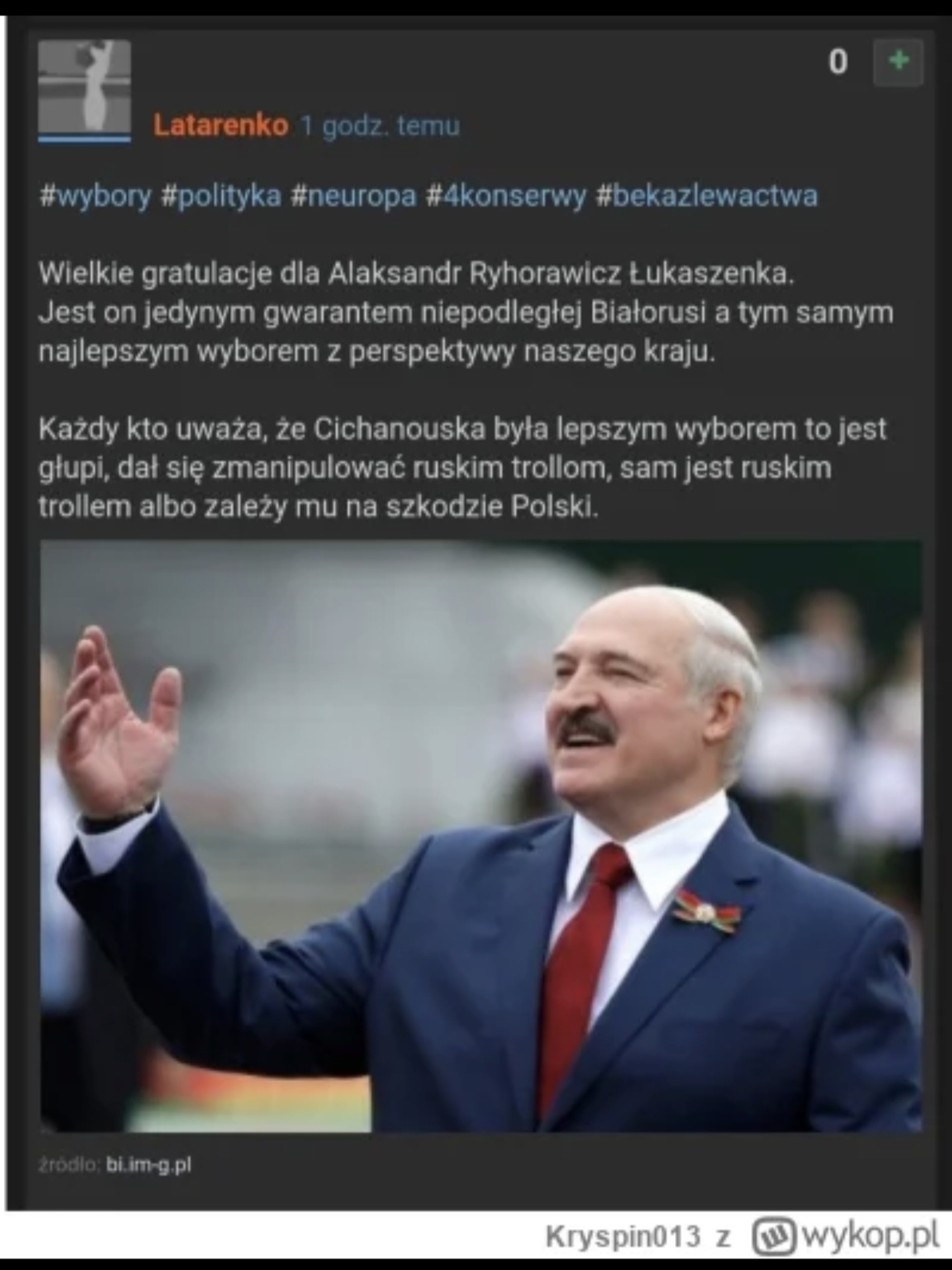The width and height of the screenshot is (952, 1270).
Task: Open the #bekazlewactwa tag
Action: point(707,196)
